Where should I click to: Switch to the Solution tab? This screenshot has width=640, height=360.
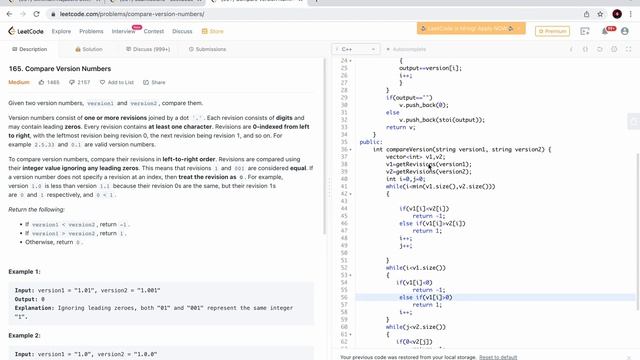click(x=89, y=49)
